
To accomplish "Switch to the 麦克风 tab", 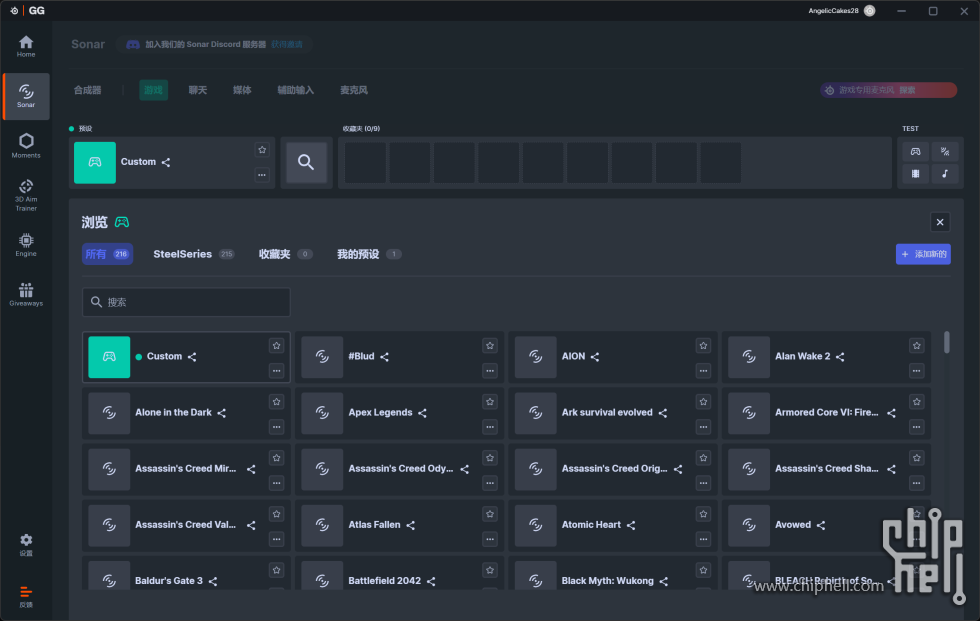I will [x=354, y=90].
